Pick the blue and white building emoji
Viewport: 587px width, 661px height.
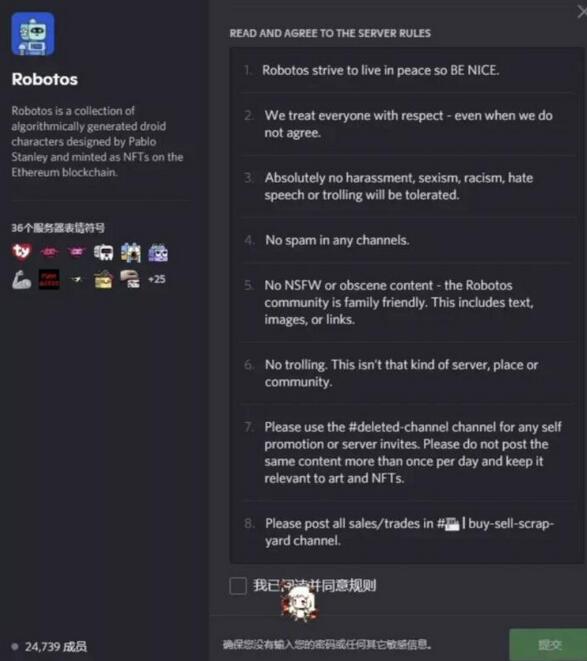pos(131,253)
